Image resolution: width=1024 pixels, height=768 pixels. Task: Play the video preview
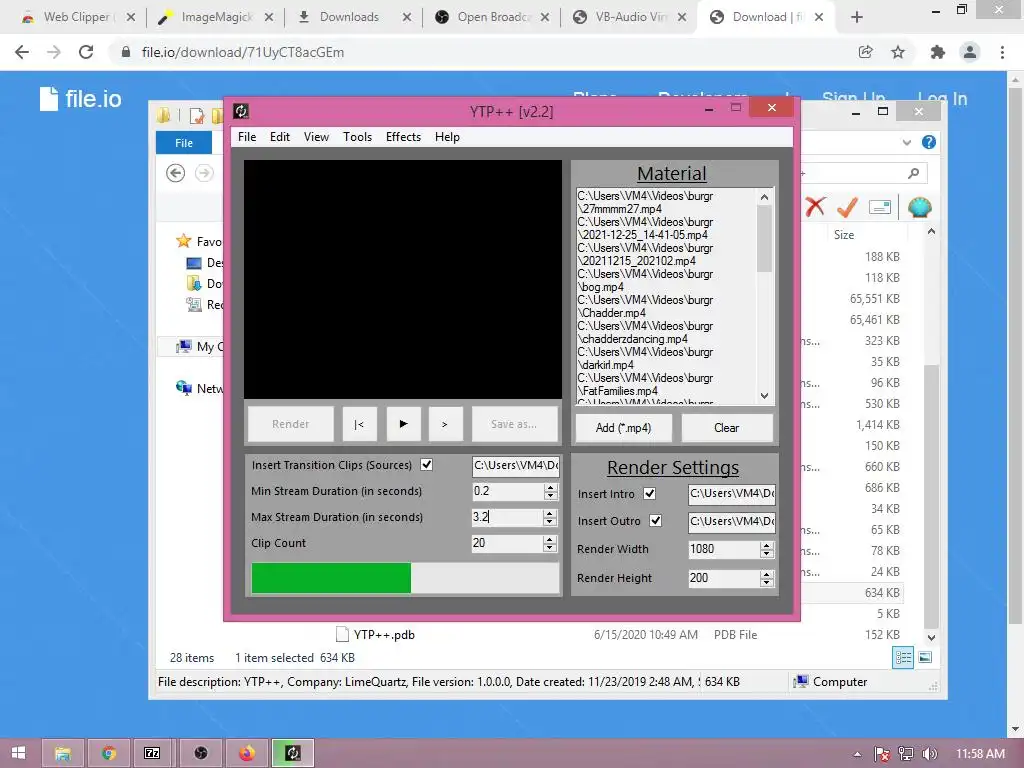click(403, 424)
